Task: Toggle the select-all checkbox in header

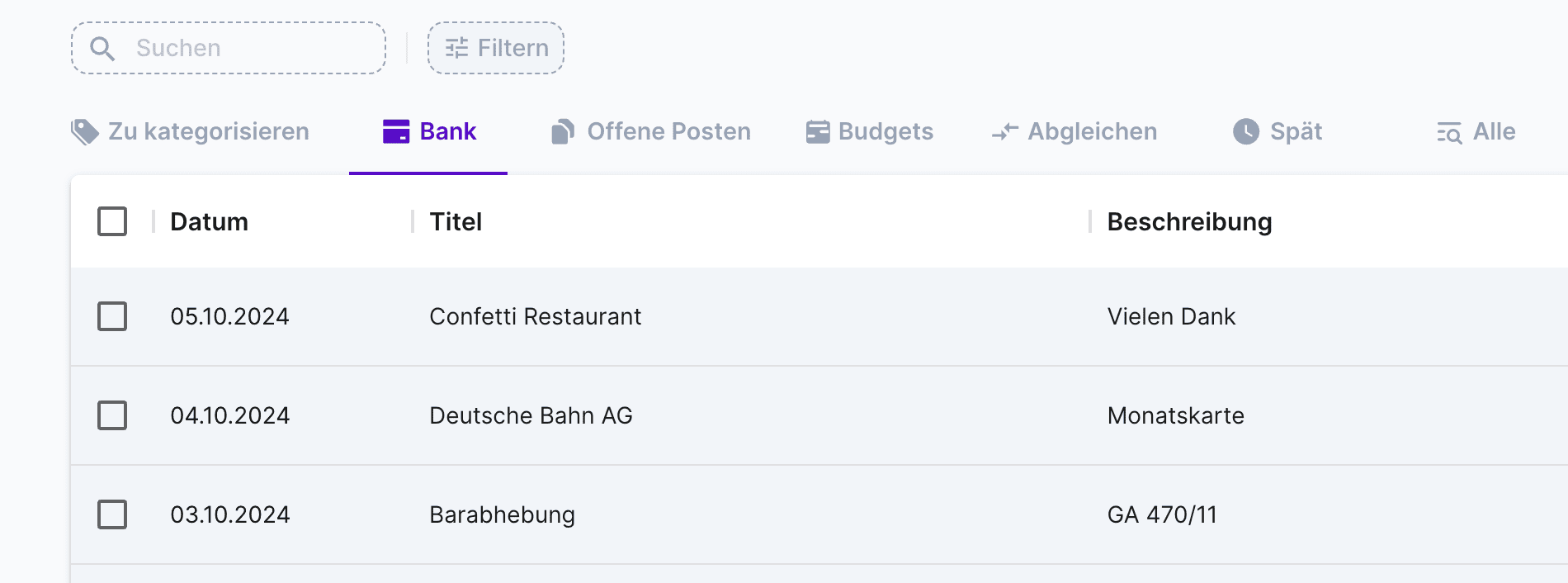Action: click(x=112, y=221)
